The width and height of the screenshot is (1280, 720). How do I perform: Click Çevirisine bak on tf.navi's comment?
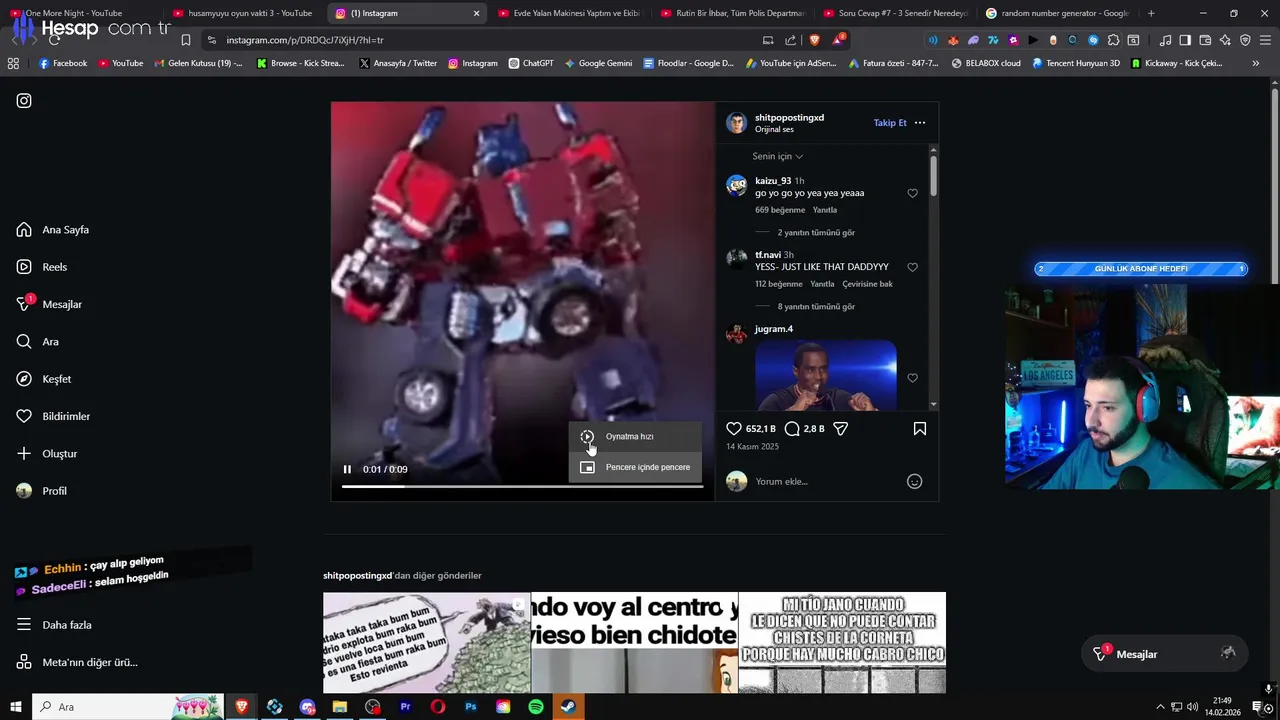pyautogui.click(x=867, y=284)
